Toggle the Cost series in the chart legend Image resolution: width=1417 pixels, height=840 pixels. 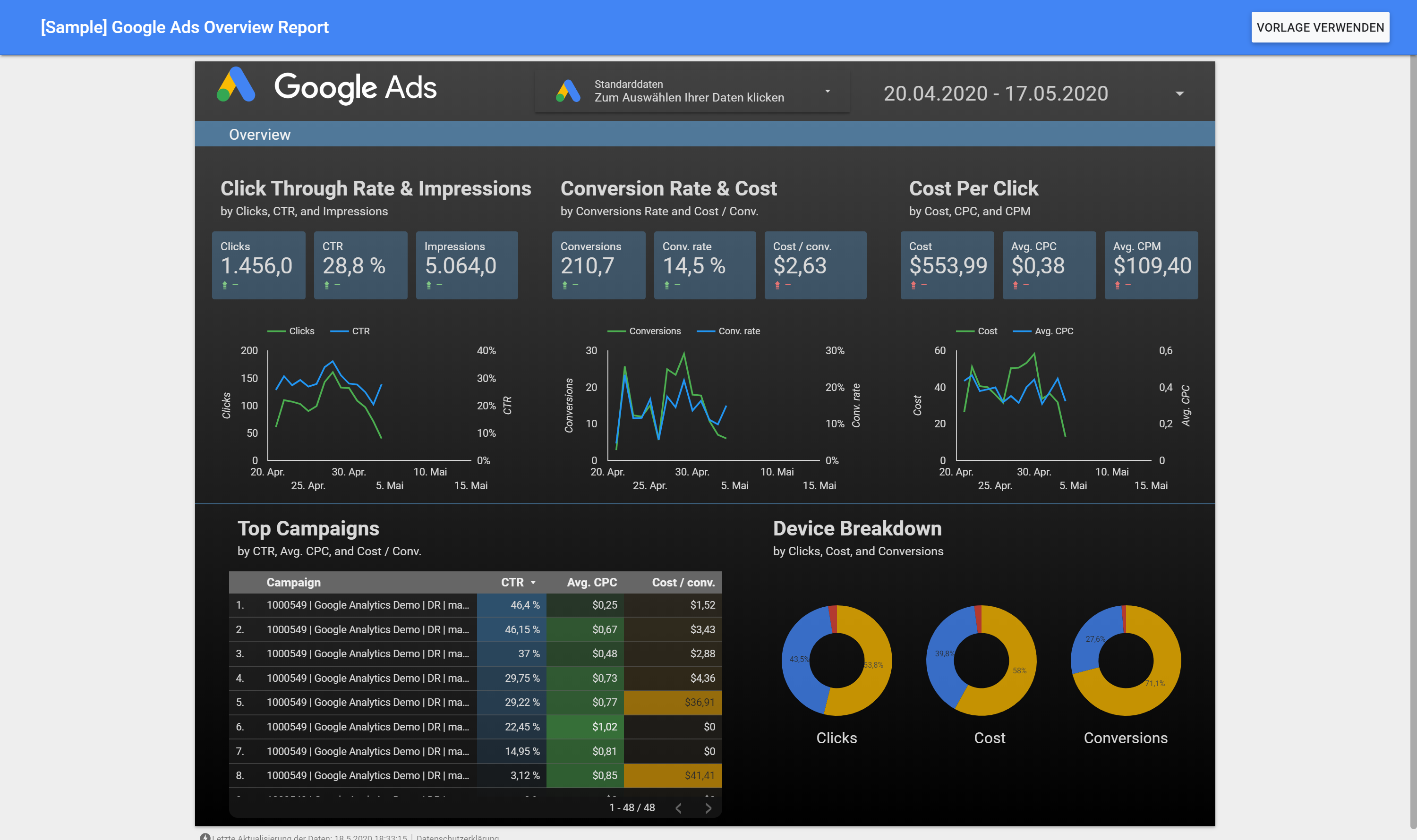click(x=977, y=331)
